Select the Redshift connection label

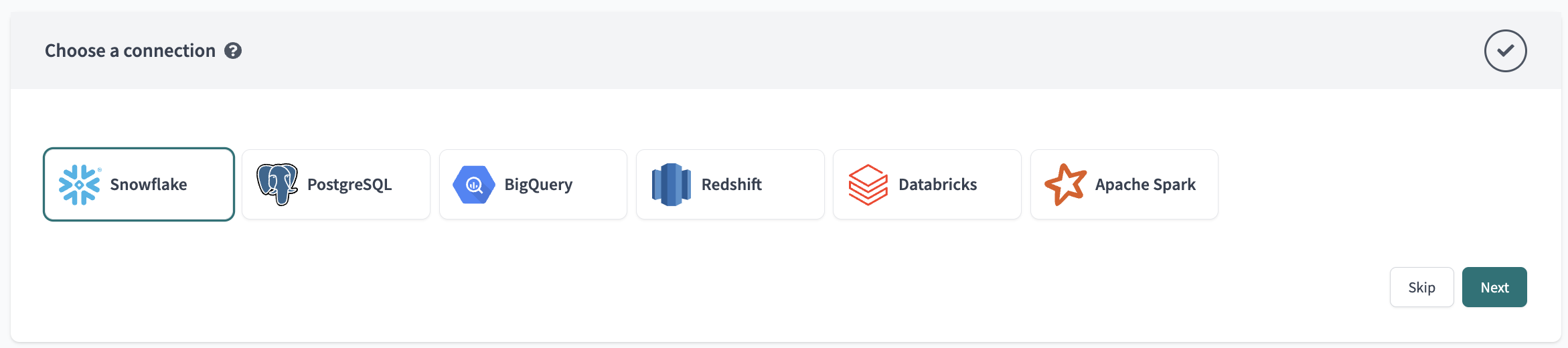(731, 185)
